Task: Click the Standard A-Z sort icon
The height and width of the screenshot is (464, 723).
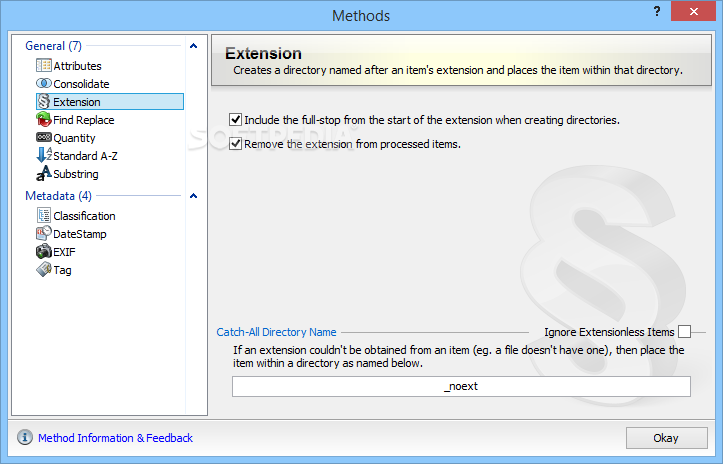Action: pyautogui.click(x=44, y=155)
